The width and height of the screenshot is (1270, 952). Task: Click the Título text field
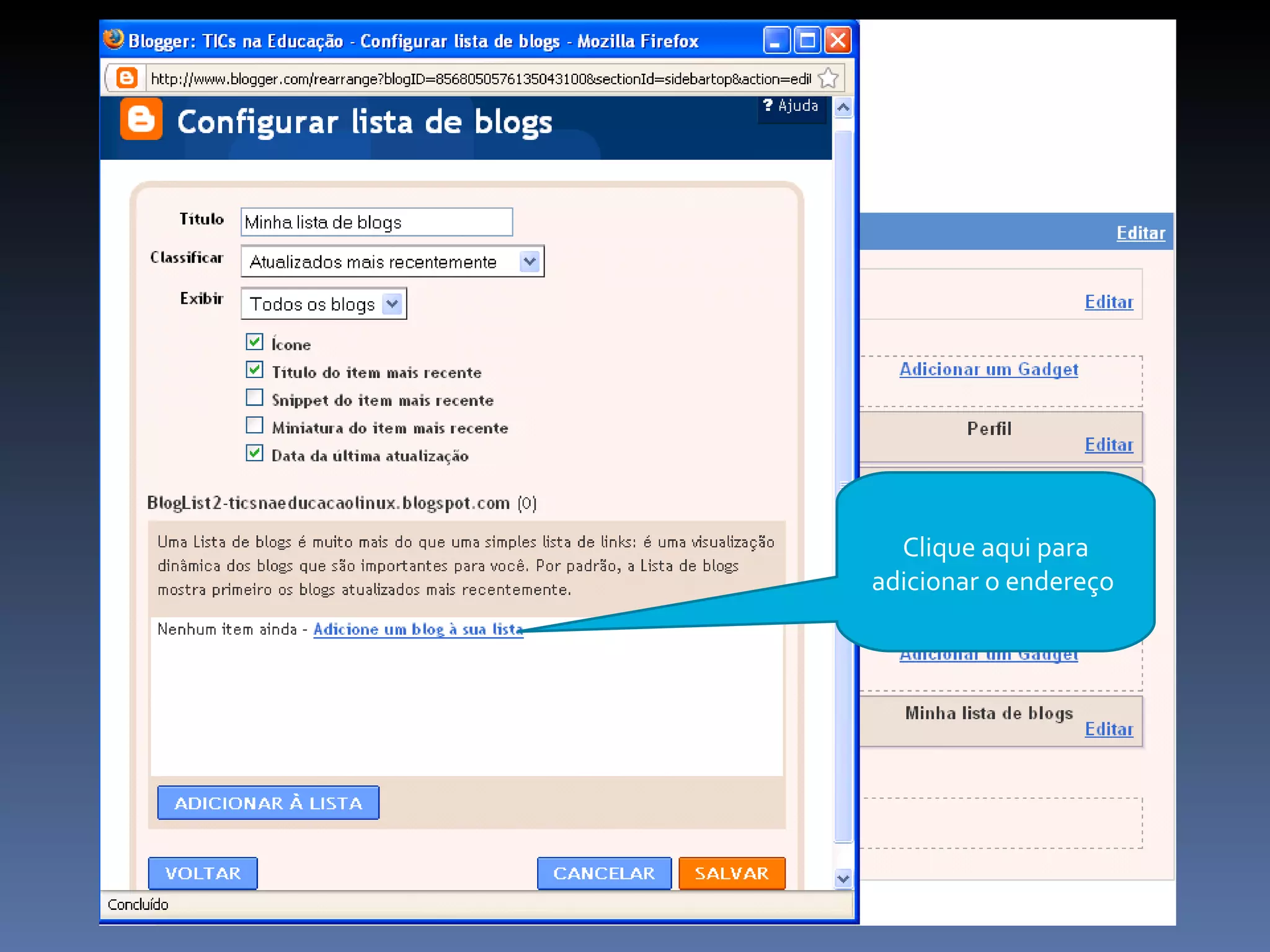[x=376, y=222]
